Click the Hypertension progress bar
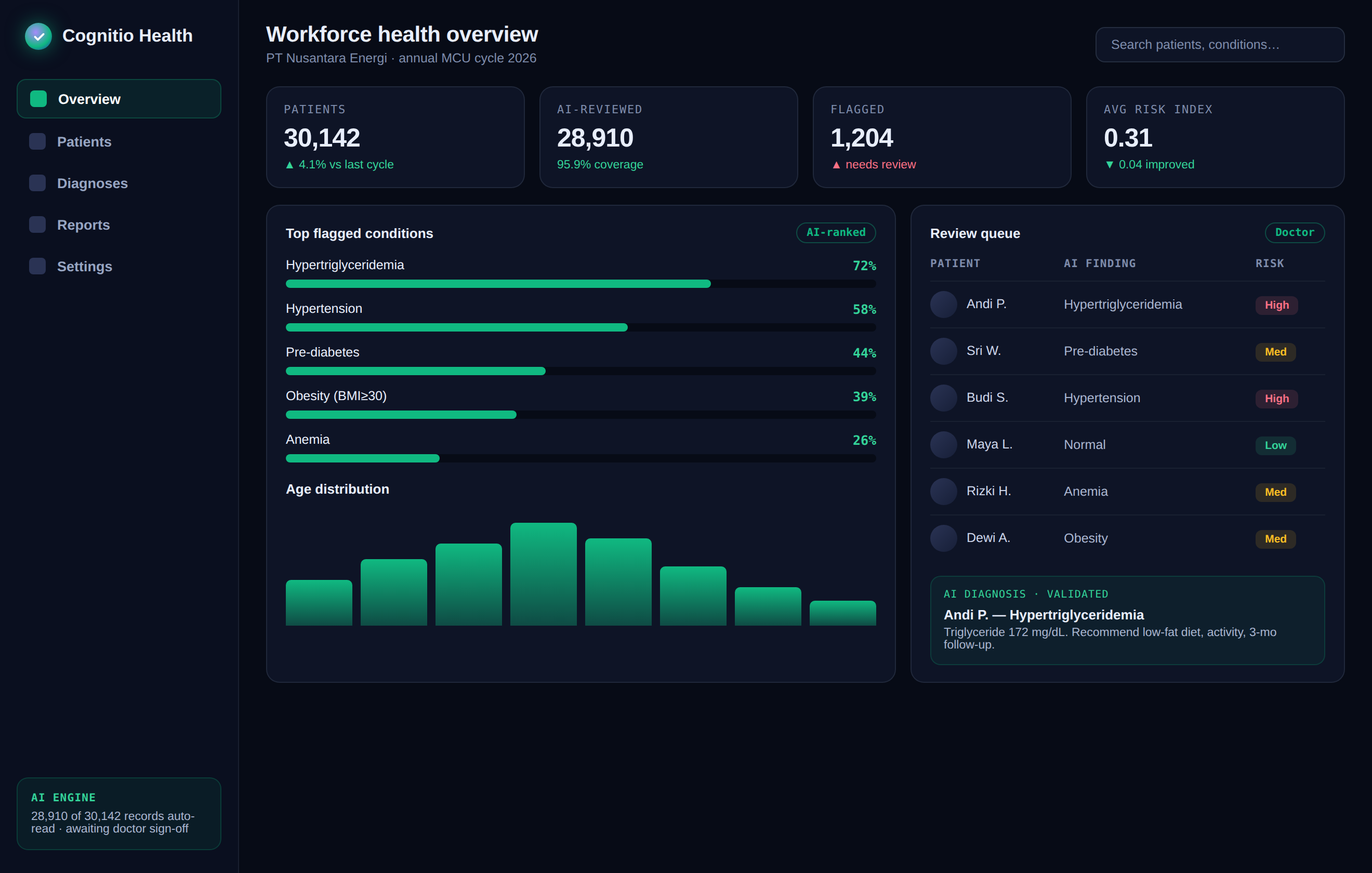The height and width of the screenshot is (873, 1372). click(581, 327)
